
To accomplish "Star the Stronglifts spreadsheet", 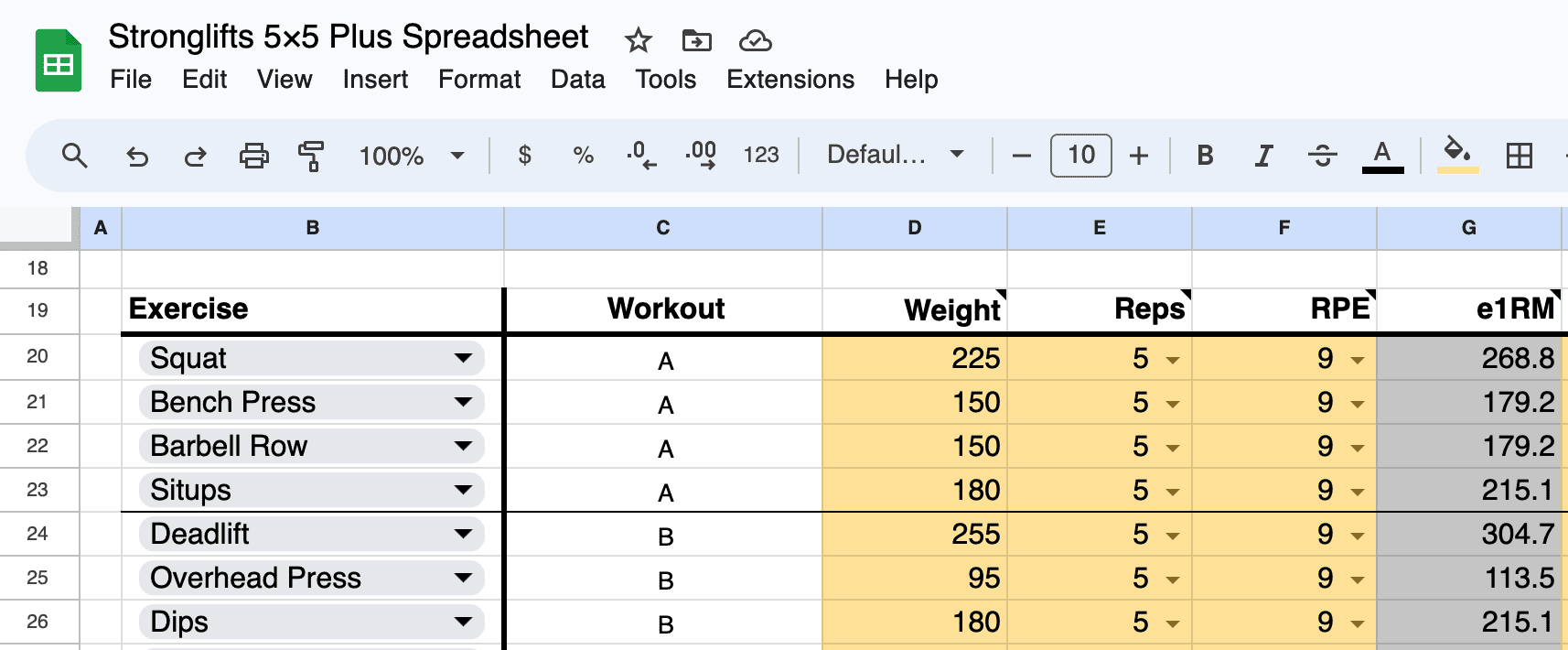I will pyautogui.click(x=638, y=40).
